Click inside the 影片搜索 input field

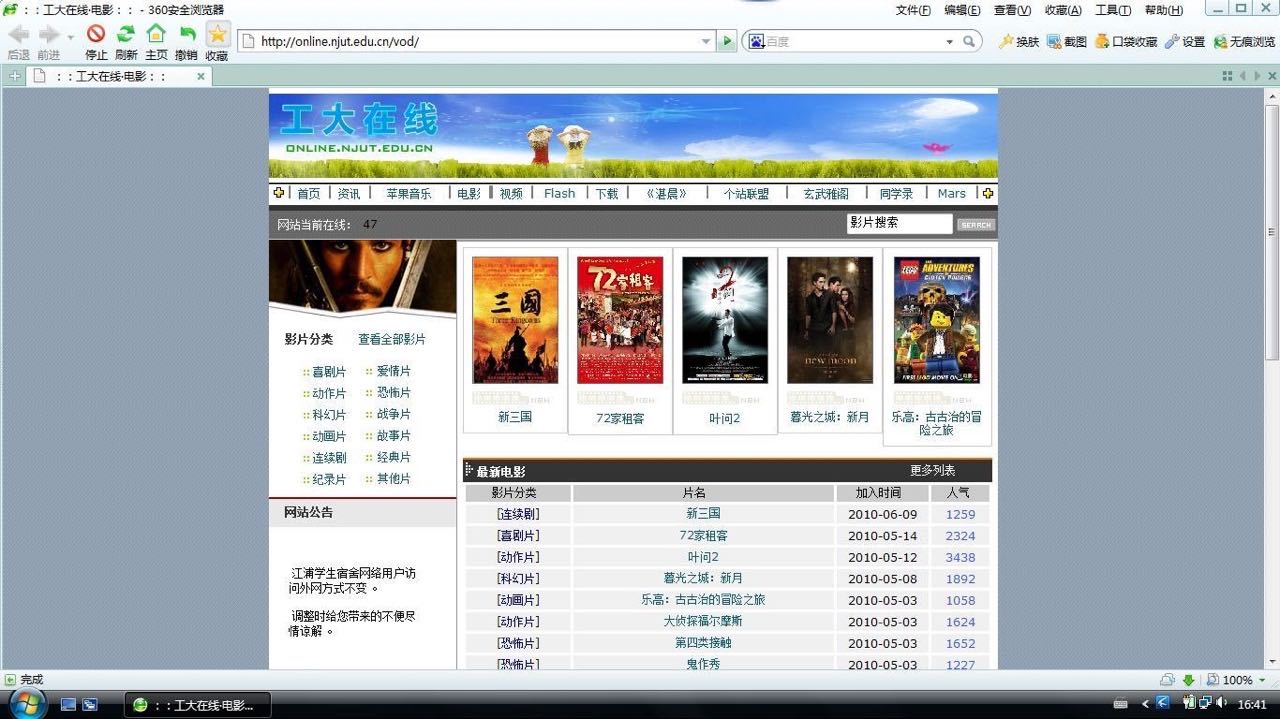click(x=898, y=224)
